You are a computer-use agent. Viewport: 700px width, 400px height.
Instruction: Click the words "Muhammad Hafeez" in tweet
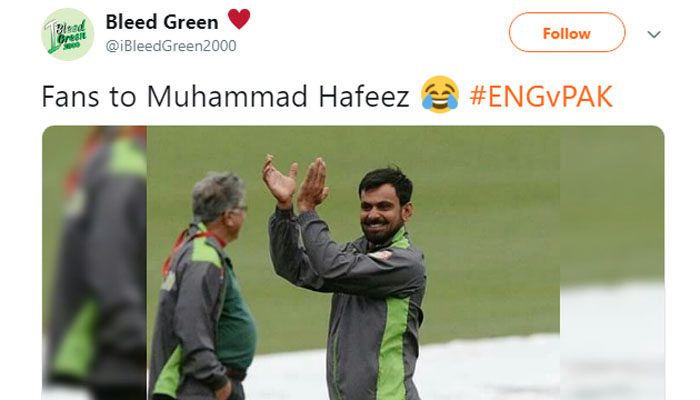click(x=278, y=96)
